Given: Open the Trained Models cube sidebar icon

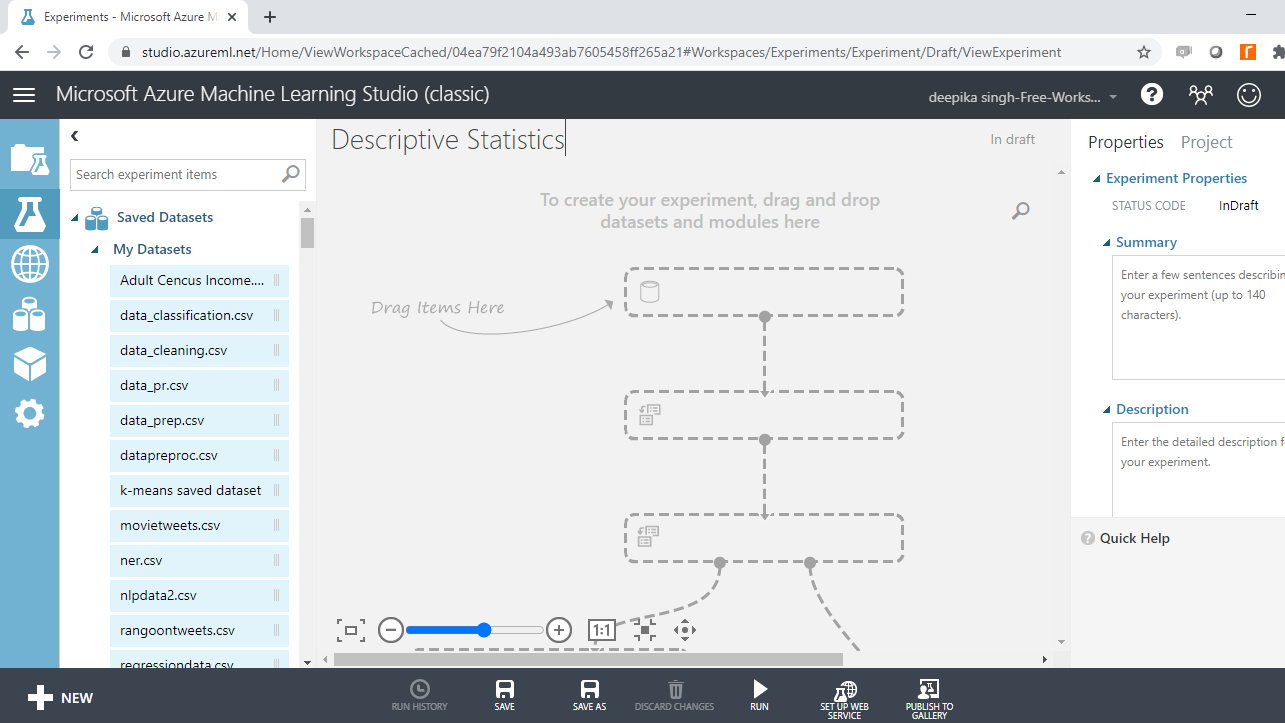Looking at the screenshot, I should [x=29, y=365].
